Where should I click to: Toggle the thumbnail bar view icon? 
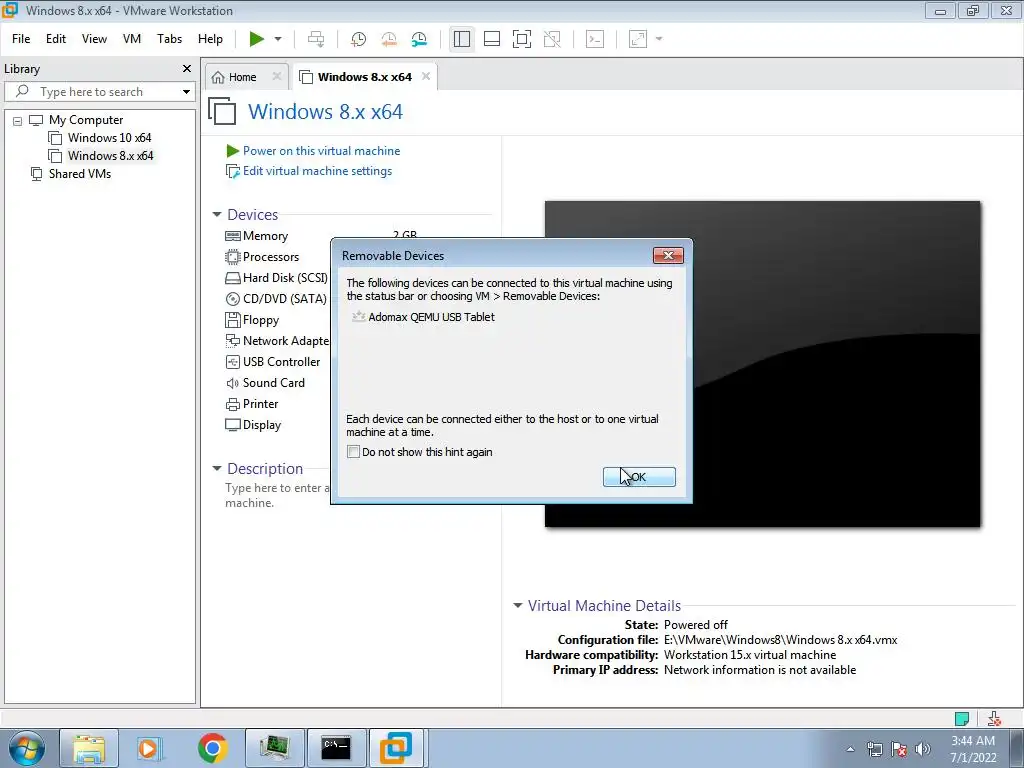coord(492,39)
